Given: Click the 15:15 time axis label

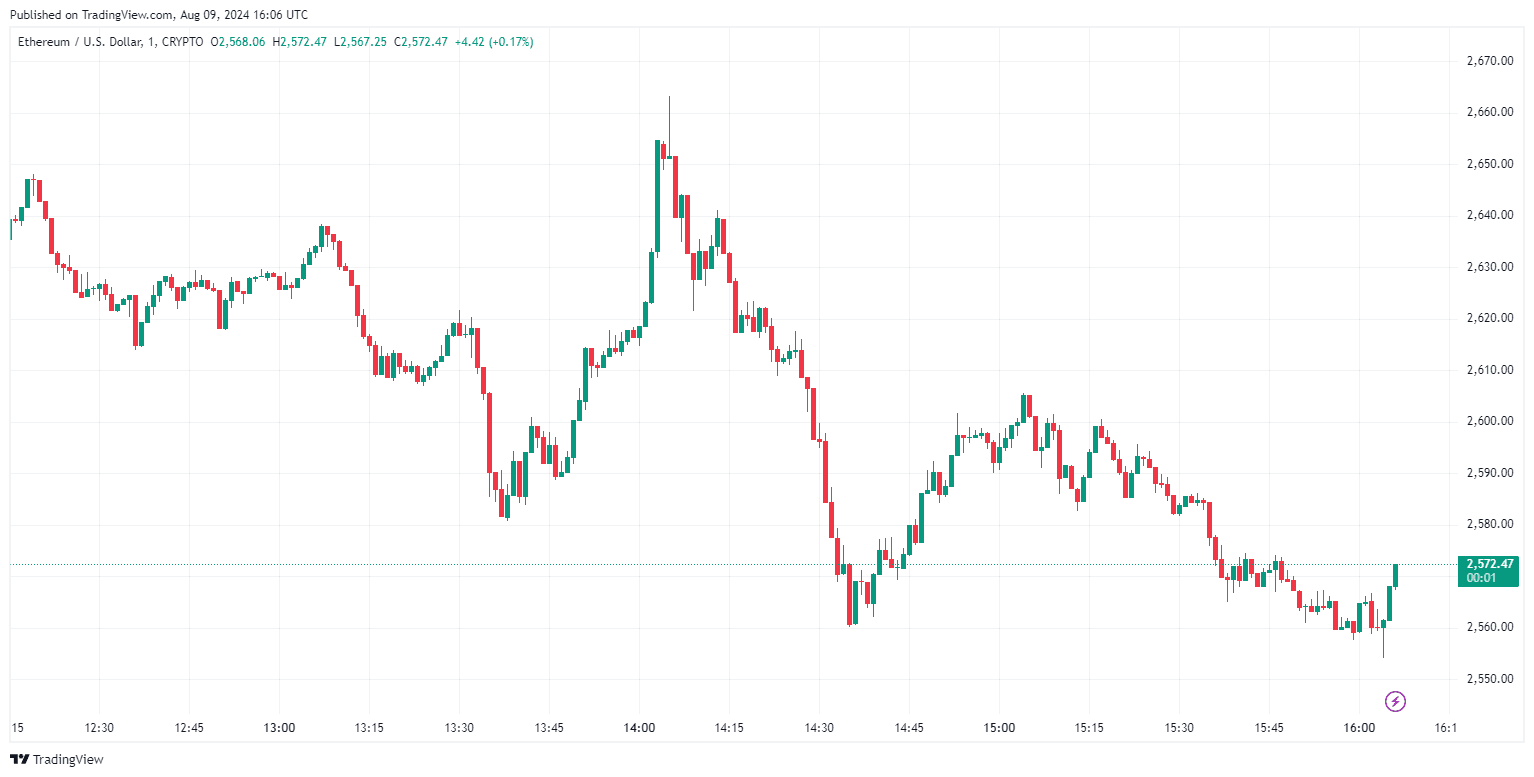Looking at the screenshot, I should 1089,728.
